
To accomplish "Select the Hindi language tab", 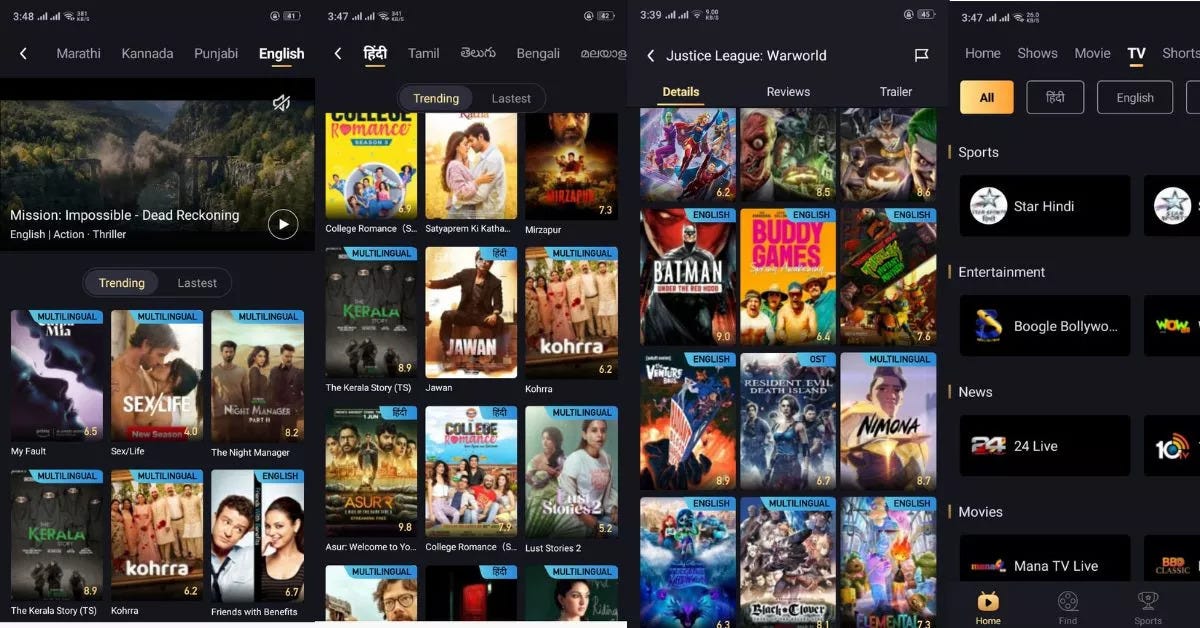I will coord(375,53).
